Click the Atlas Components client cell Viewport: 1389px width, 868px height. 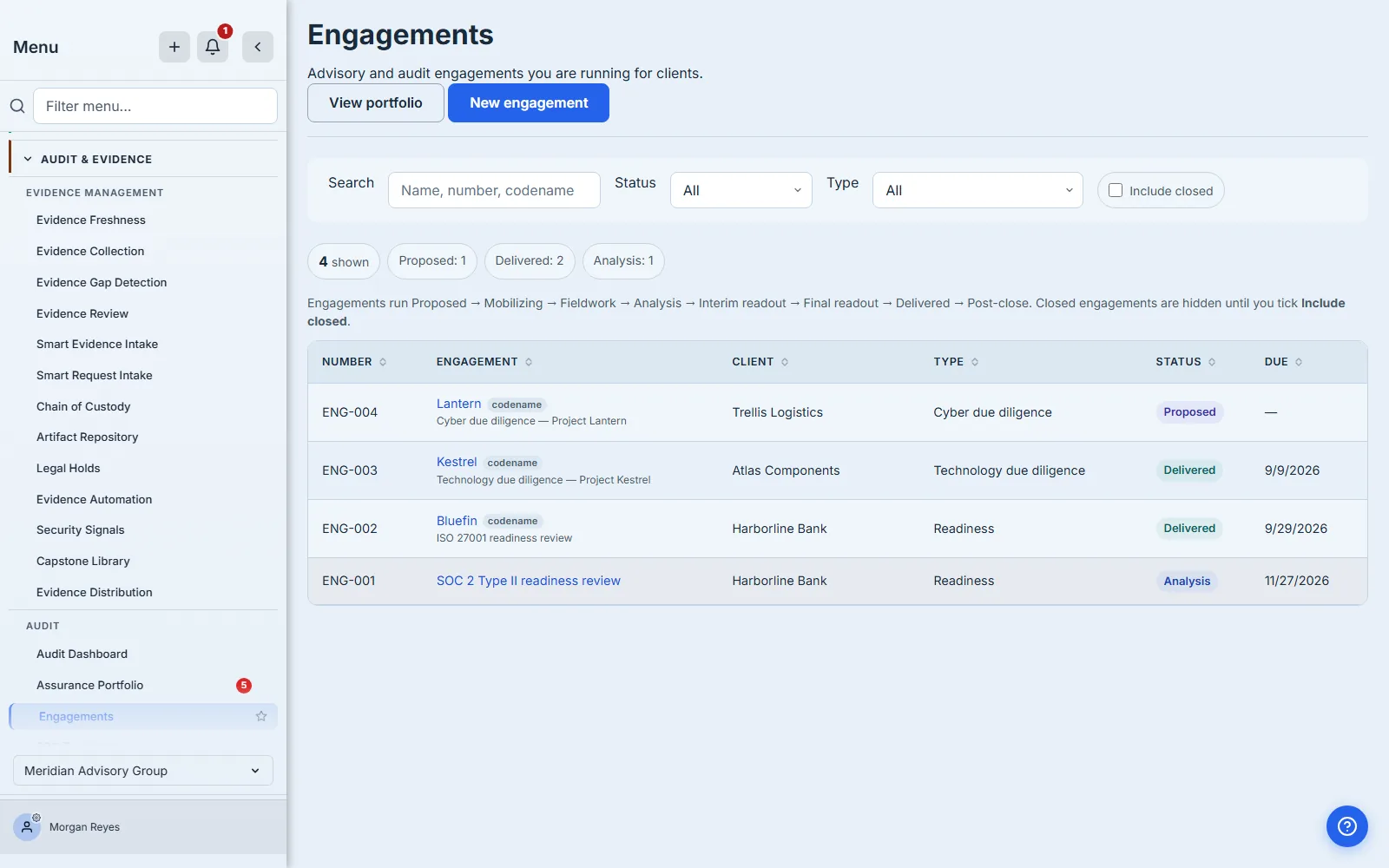(x=786, y=470)
